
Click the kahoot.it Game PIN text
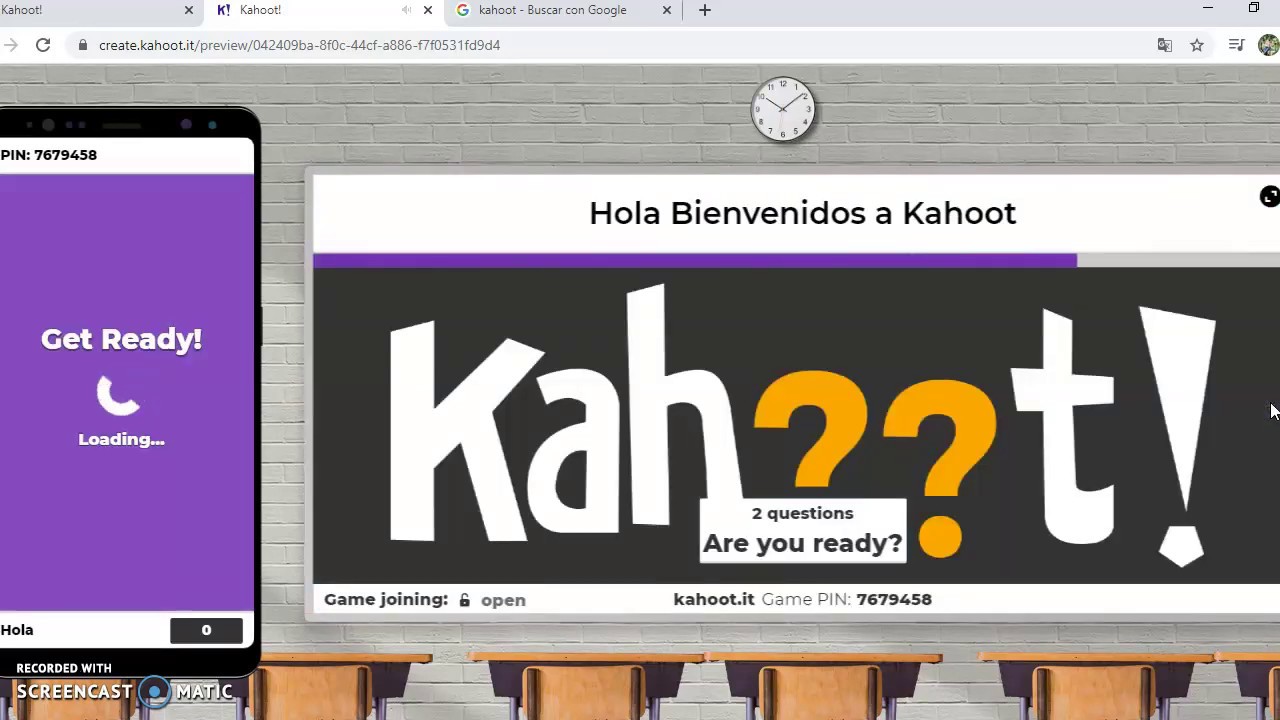pyautogui.click(x=803, y=599)
